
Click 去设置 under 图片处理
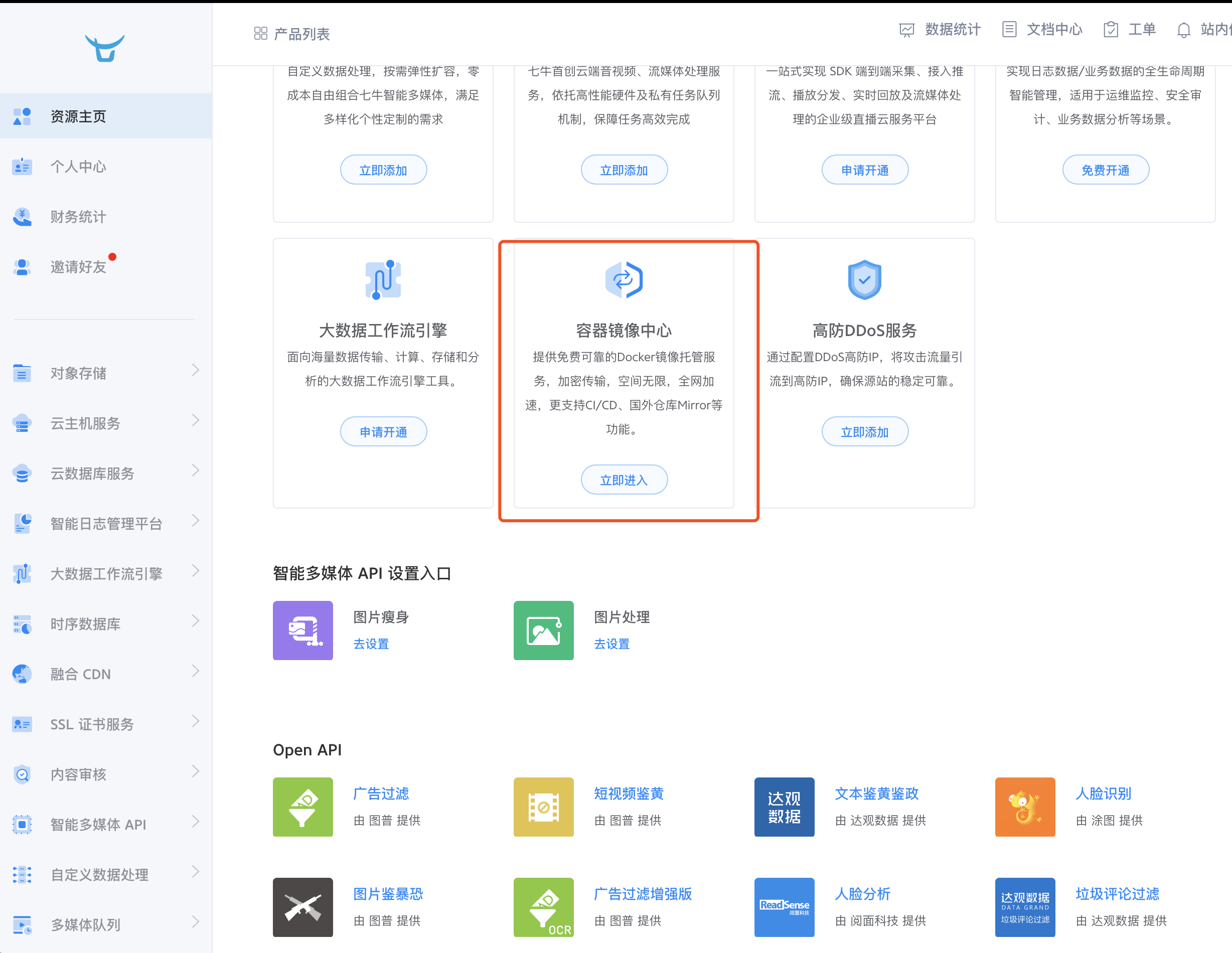tap(611, 644)
